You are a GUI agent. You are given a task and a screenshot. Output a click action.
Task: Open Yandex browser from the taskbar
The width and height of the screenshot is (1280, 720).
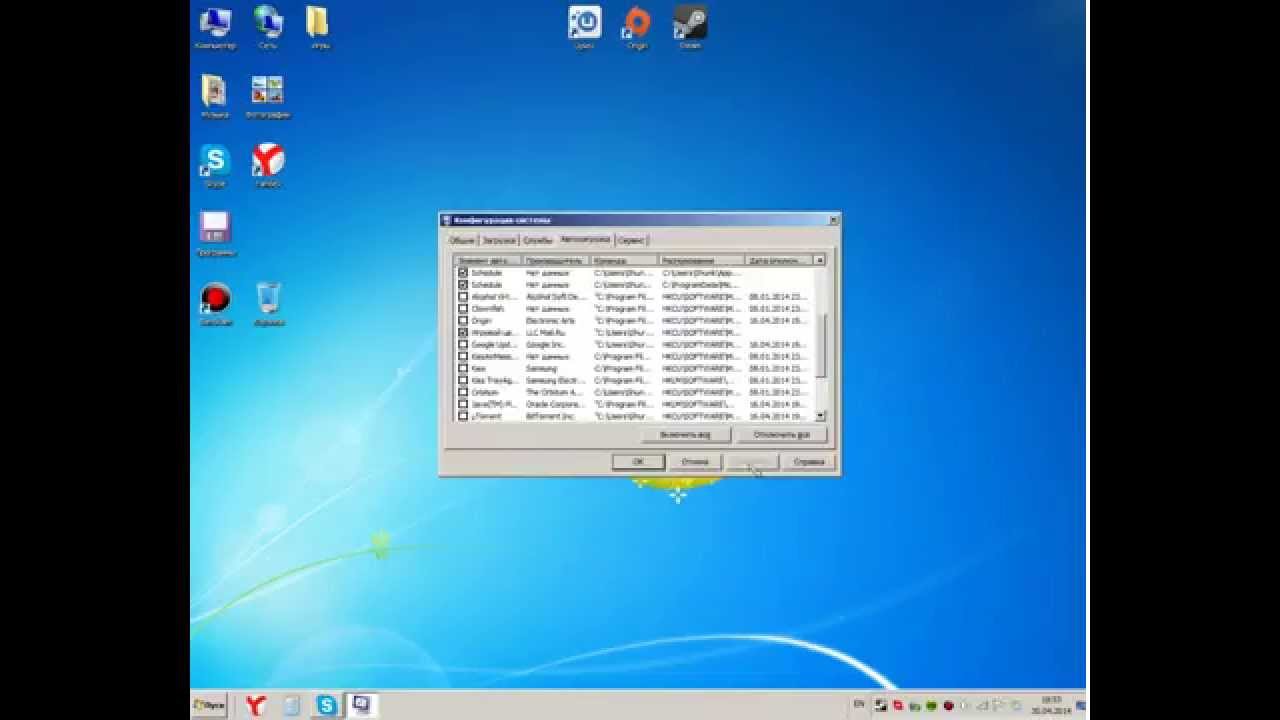coord(256,705)
